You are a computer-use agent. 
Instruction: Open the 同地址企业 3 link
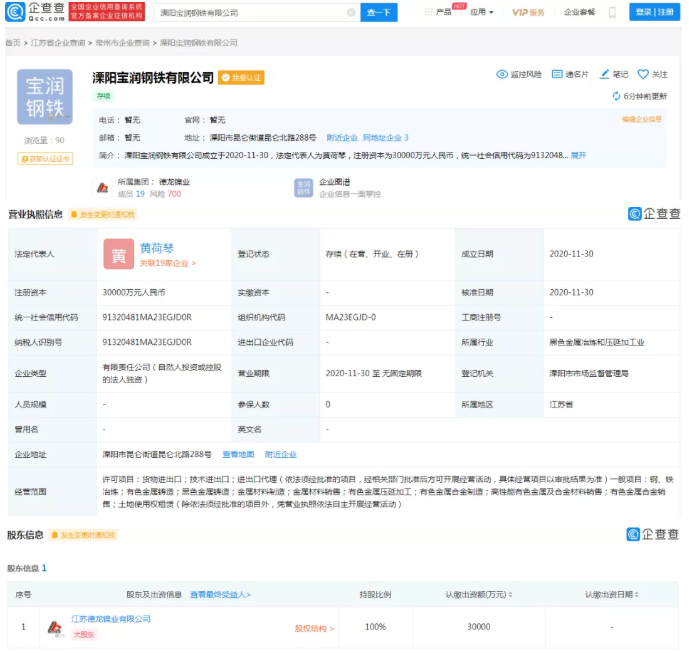pyautogui.click(x=385, y=138)
